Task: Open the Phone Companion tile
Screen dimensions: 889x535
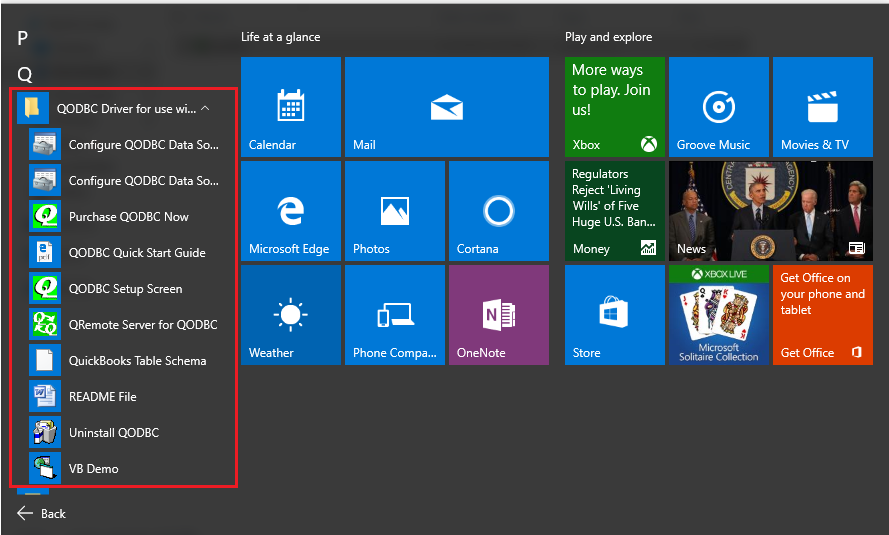Action: tap(395, 315)
